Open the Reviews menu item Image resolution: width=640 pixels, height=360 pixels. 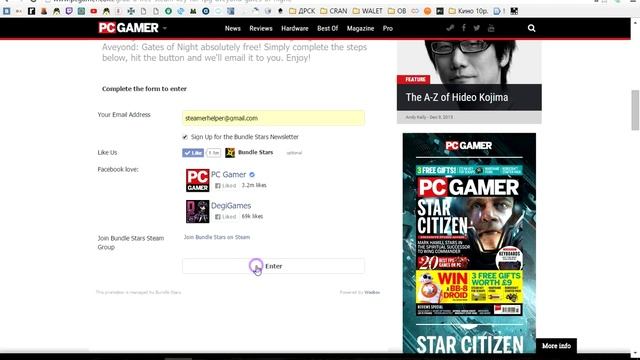(x=261, y=28)
